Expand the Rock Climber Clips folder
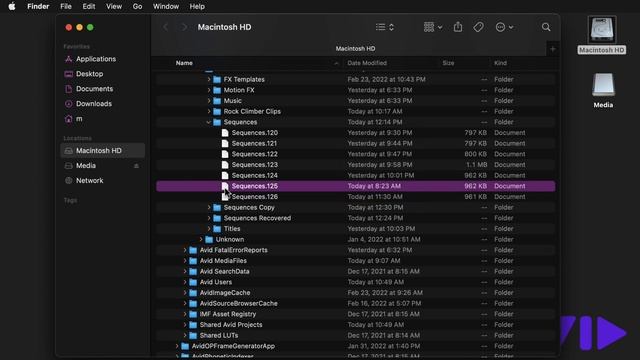 click(x=209, y=111)
